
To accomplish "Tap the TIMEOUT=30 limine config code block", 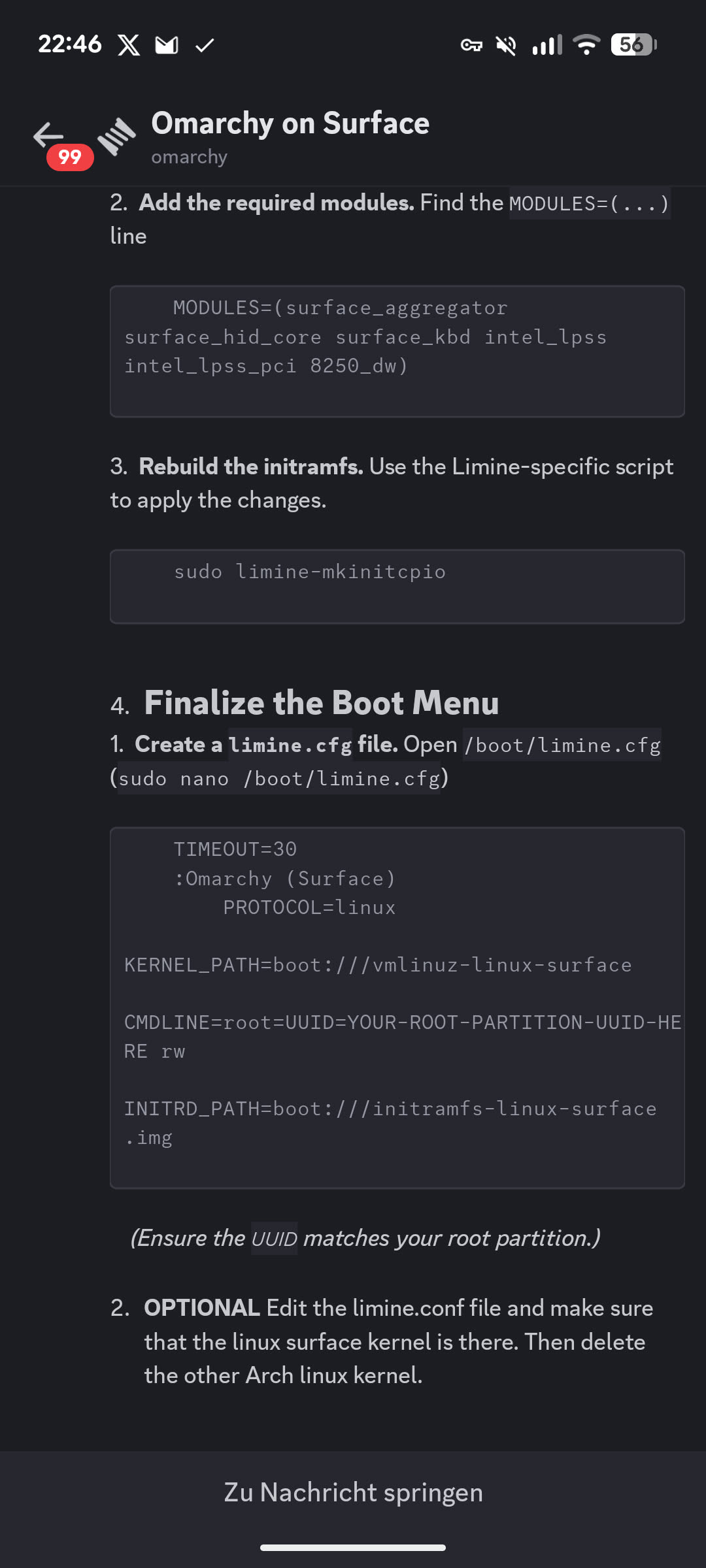I will (x=397, y=1007).
